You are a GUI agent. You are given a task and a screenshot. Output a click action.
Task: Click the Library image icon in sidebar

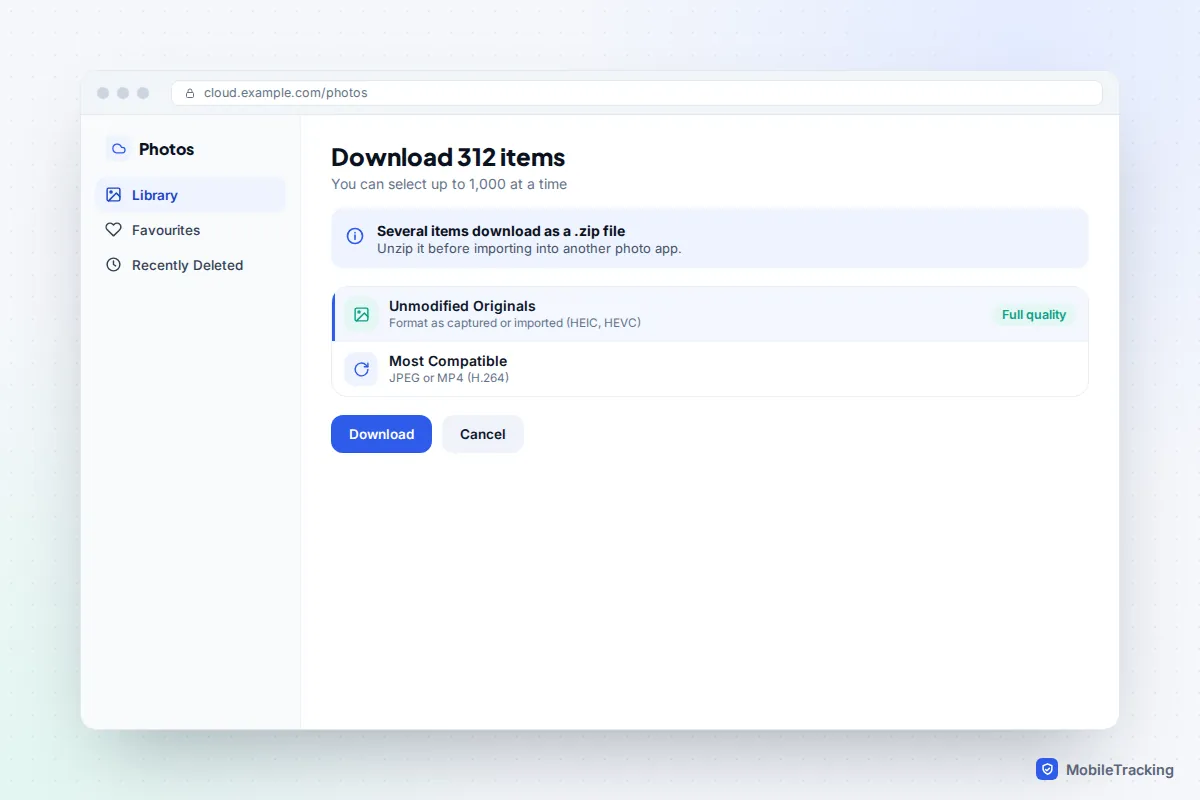click(x=113, y=195)
